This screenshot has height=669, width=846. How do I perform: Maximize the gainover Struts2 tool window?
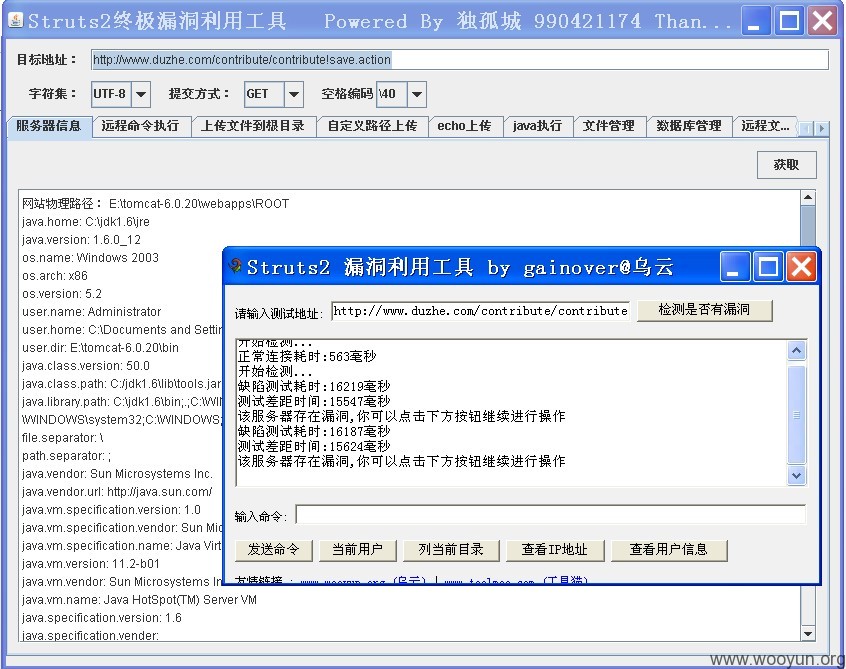click(768, 267)
